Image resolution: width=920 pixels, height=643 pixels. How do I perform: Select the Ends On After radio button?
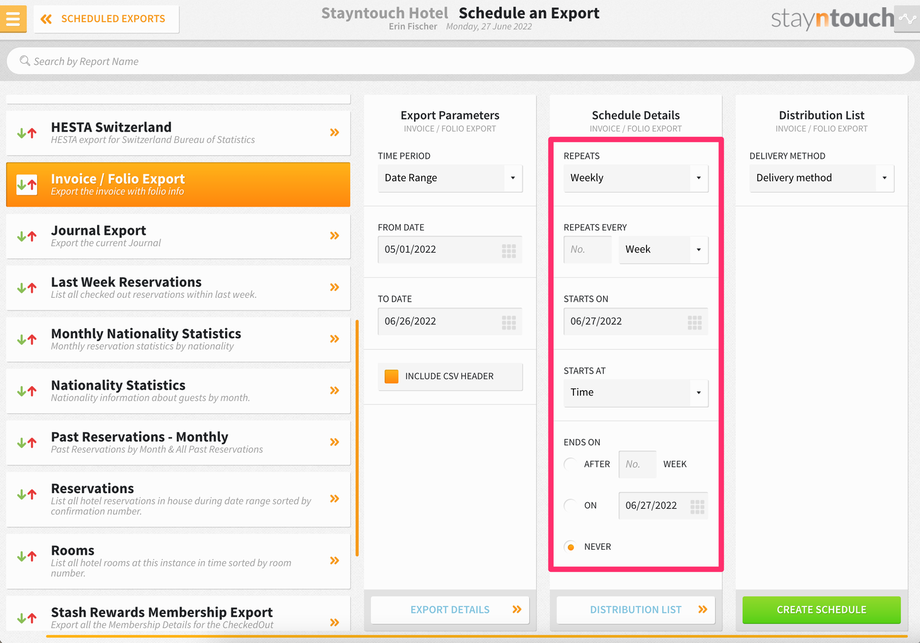point(570,464)
